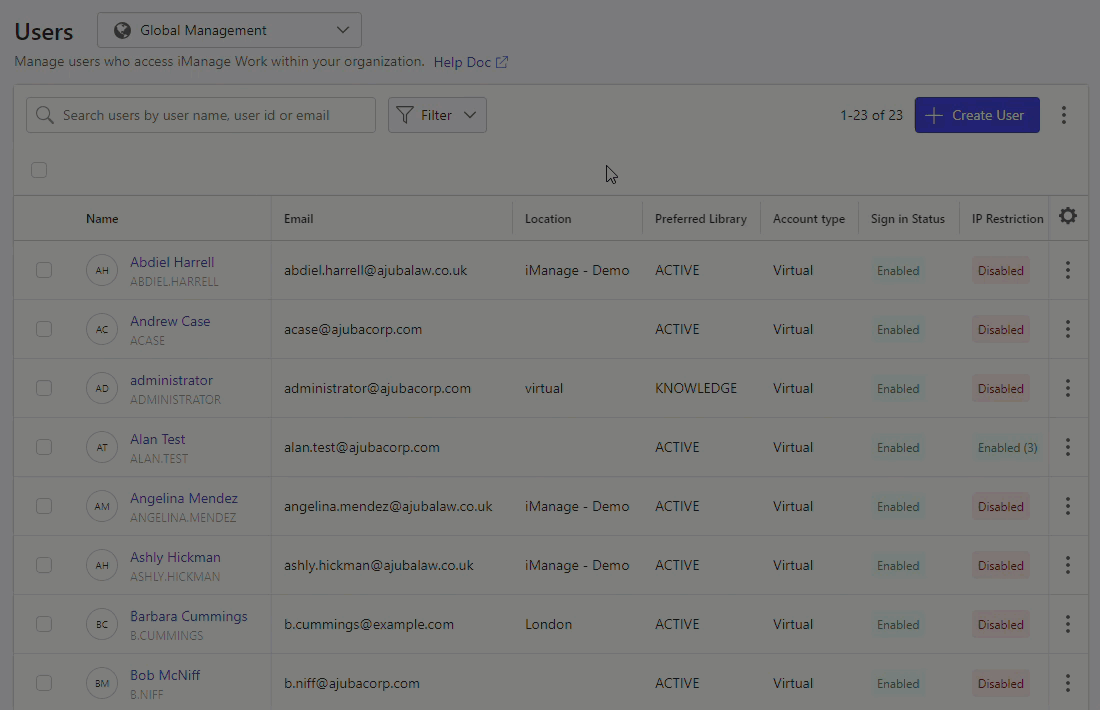This screenshot has width=1100, height=710.
Task: Click the Sign in Status column header
Action: (907, 219)
